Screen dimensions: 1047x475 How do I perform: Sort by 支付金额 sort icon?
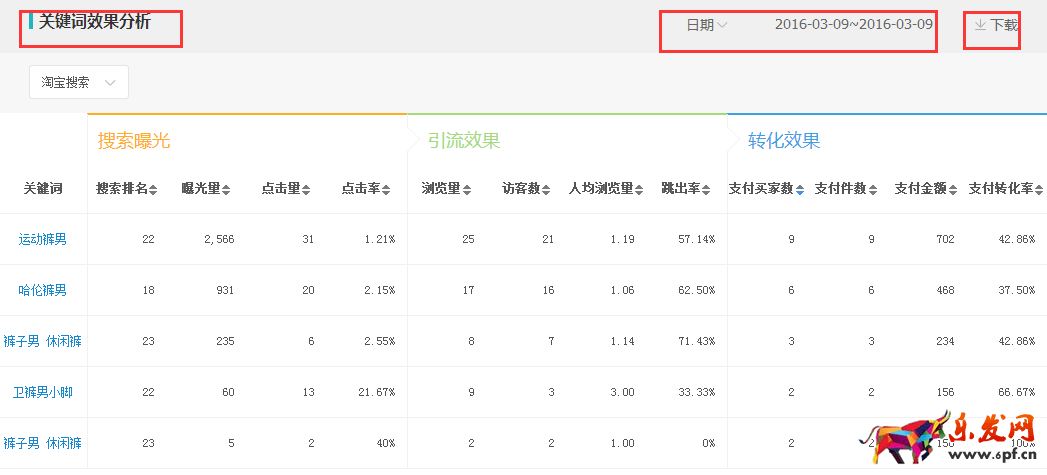pyautogui.click(x=953, y=189)
